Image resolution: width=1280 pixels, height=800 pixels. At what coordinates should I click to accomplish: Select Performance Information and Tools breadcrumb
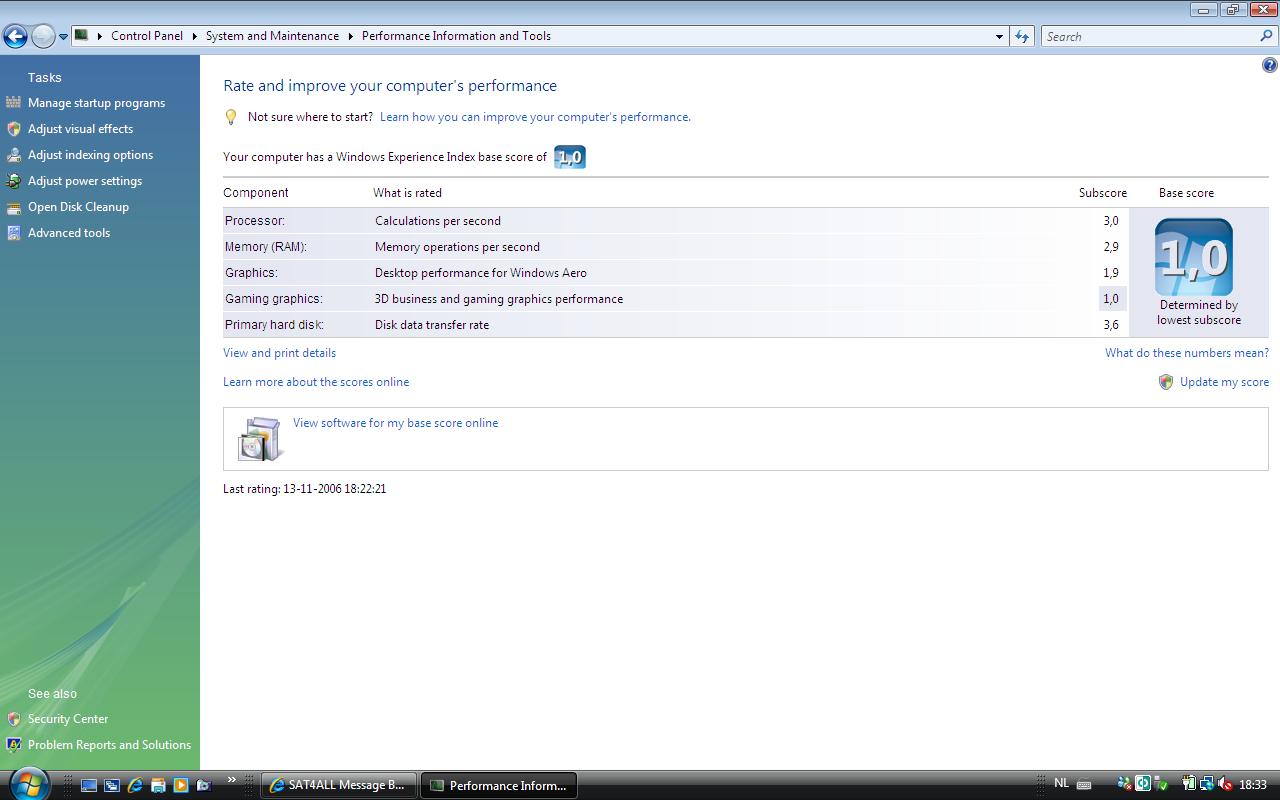(456, 36)
